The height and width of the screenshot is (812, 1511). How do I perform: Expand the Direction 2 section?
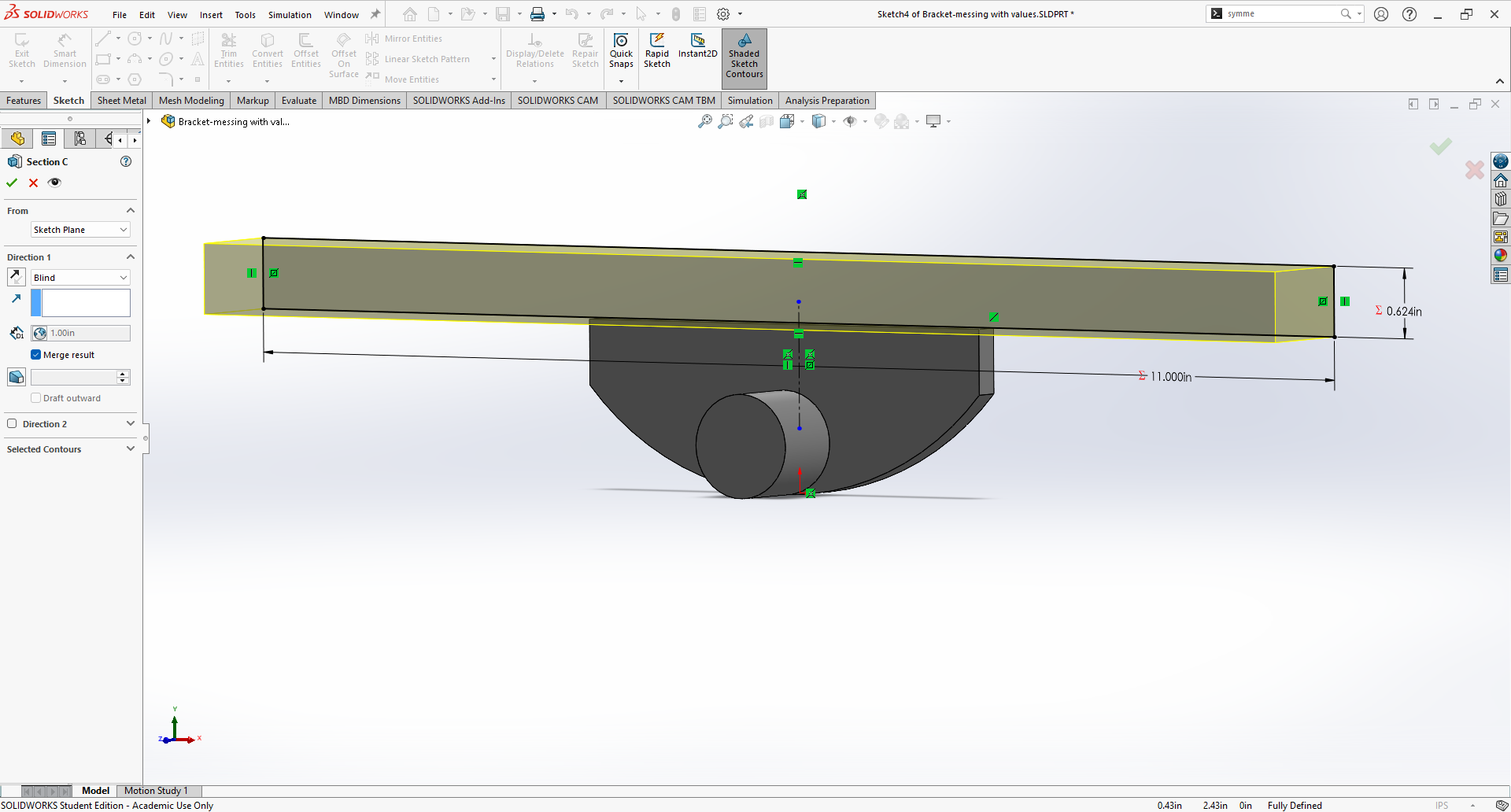pyautogui.click(x=131, y=423)
